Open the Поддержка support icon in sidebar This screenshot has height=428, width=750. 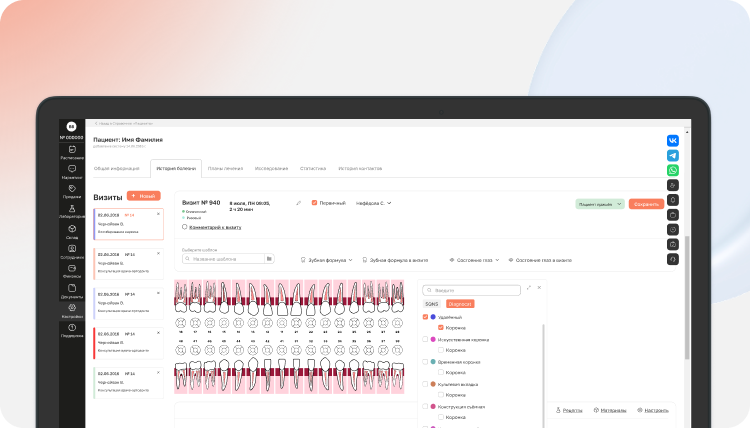pos(72,328)
